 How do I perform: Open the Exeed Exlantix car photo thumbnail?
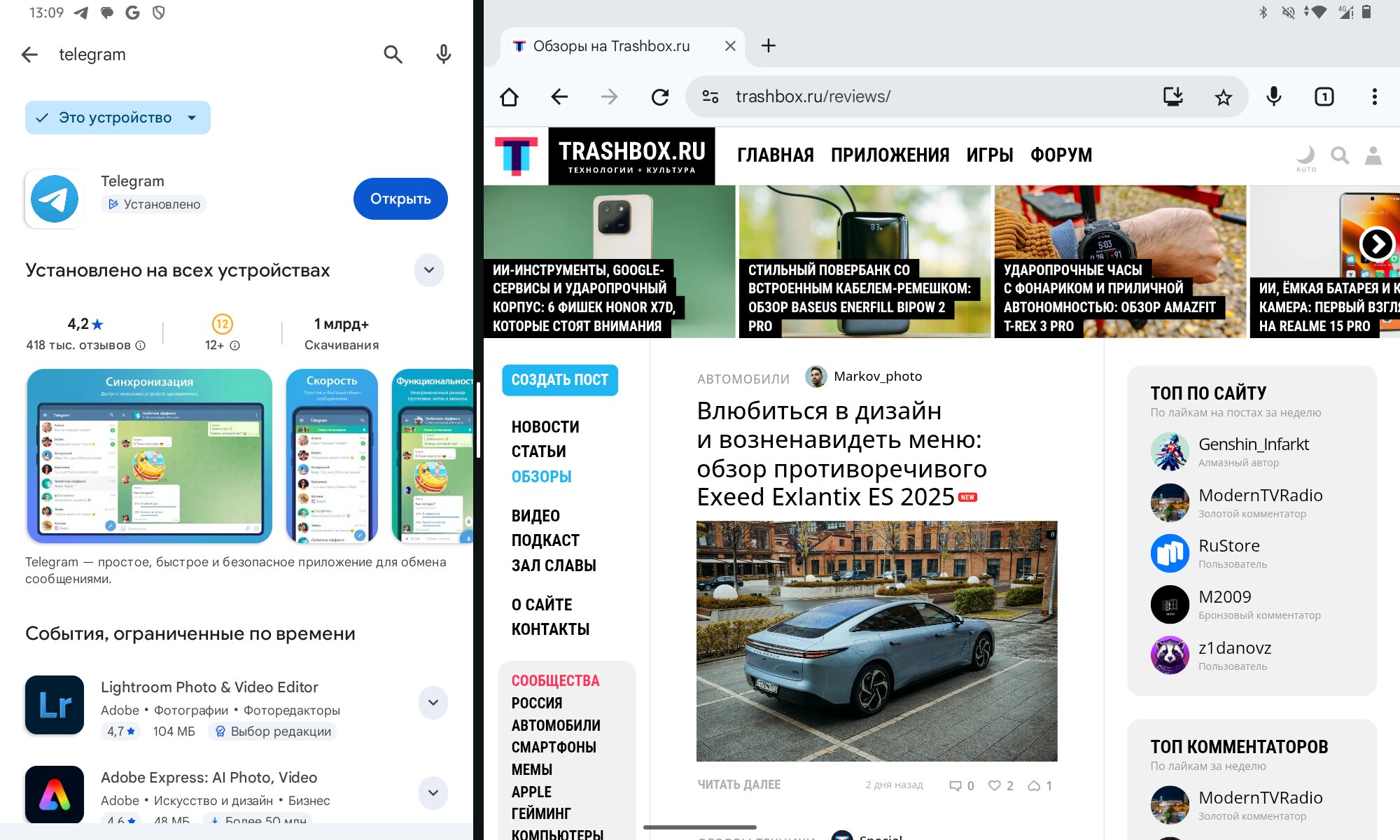coord(876,640)
